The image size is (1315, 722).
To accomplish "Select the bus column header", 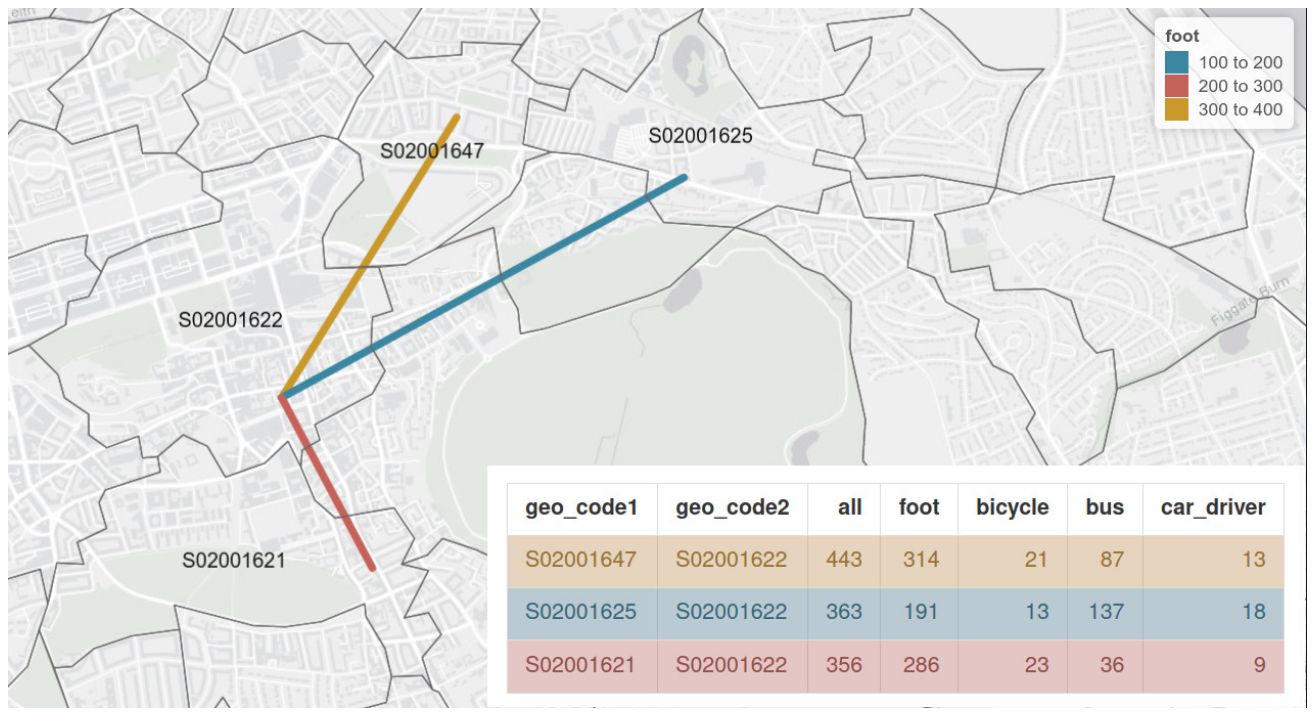I will 1104,507.
